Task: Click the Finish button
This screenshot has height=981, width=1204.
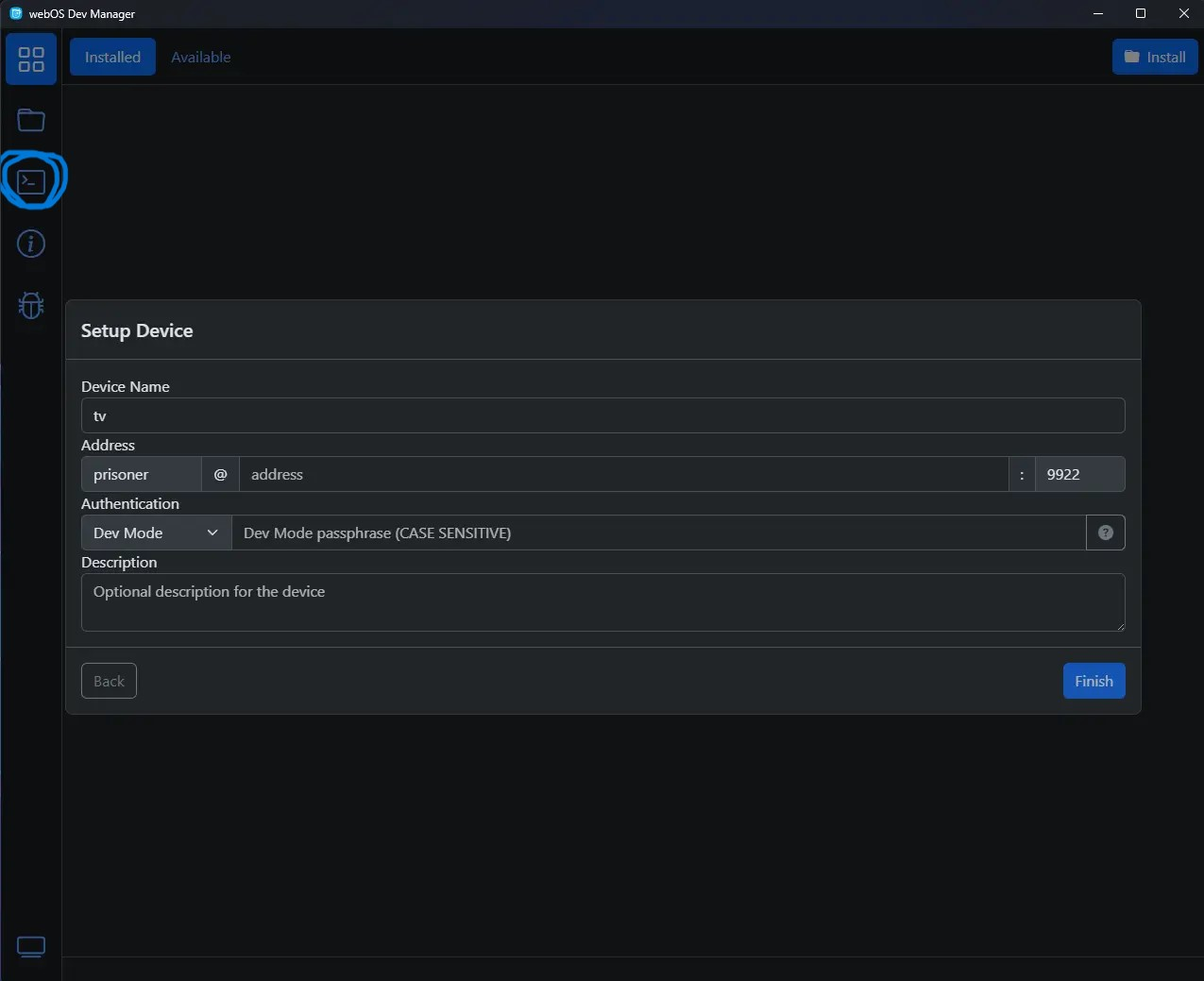Action: (1094, 681)
